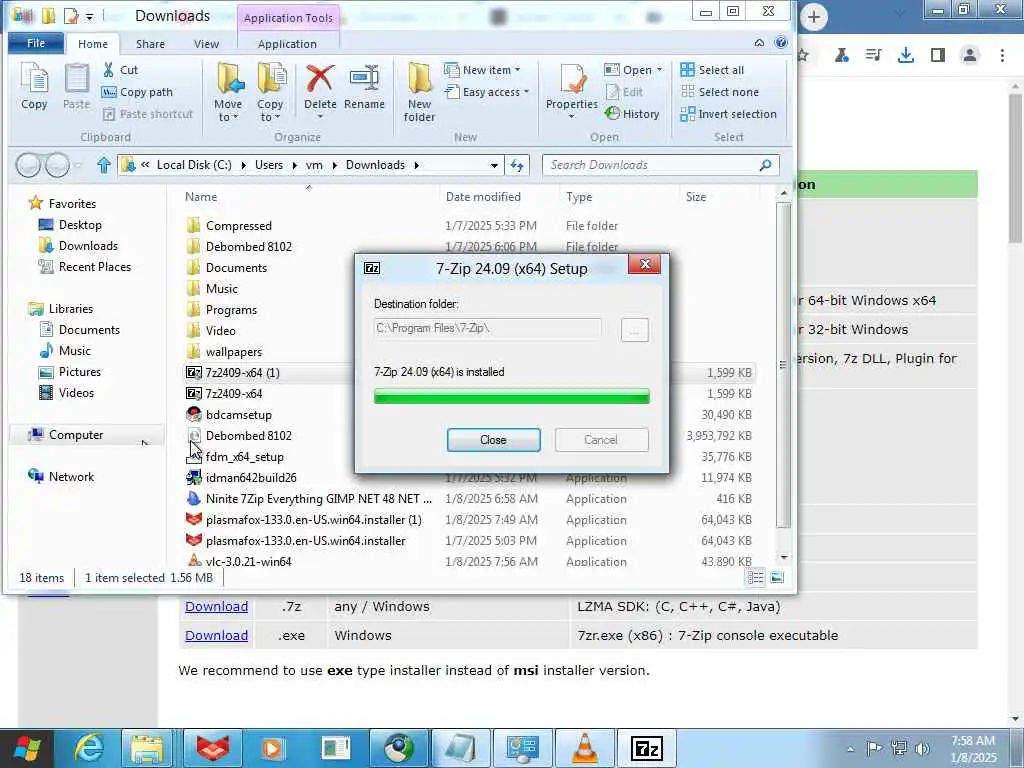This screenshot has height=768, width=1024.
Task: Open VLC cone icon in taskbar
Action: (585, 748)
